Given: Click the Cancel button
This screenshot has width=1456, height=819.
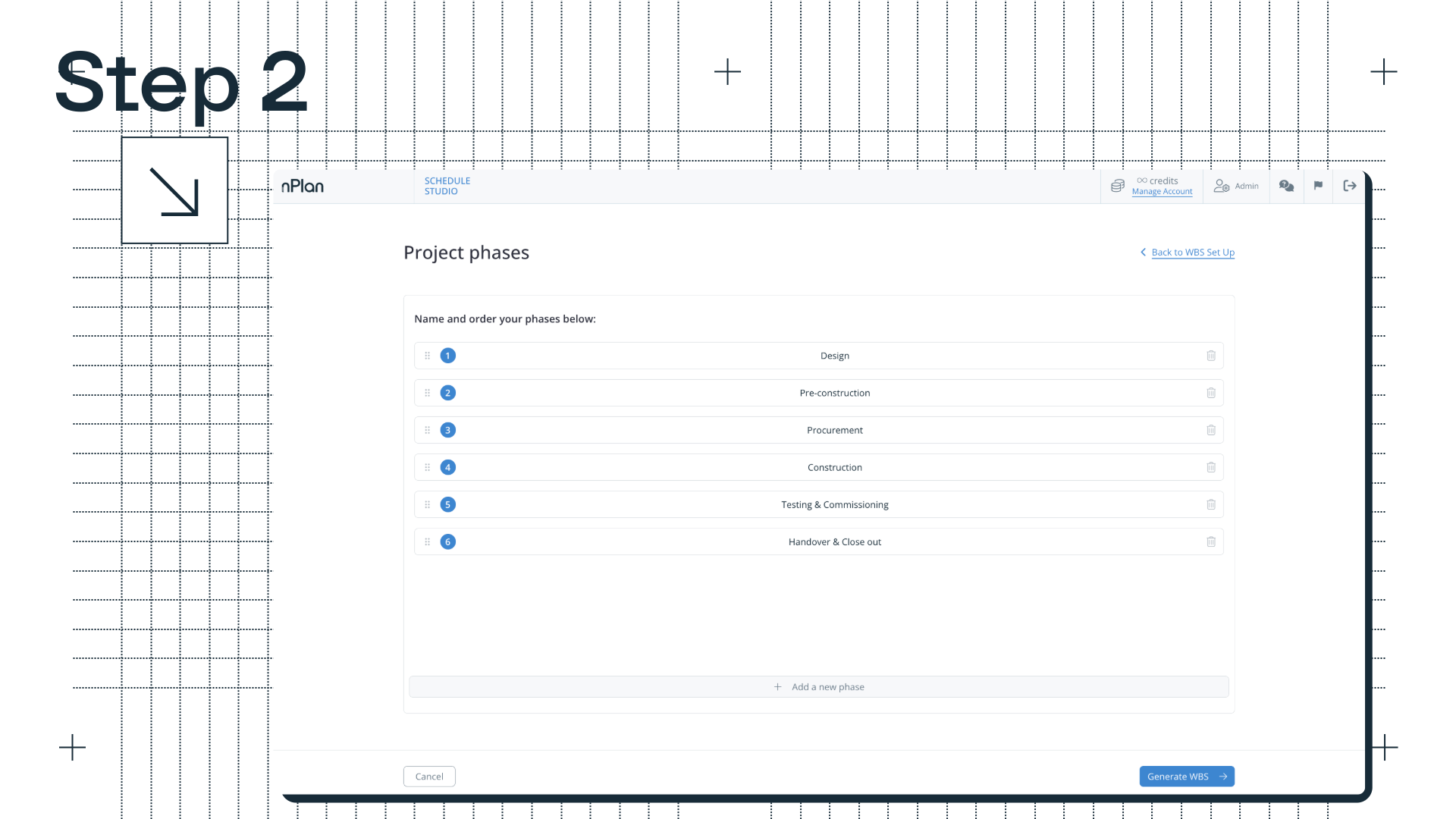Looking at the screenshot, I should click(x=429, y=777).
